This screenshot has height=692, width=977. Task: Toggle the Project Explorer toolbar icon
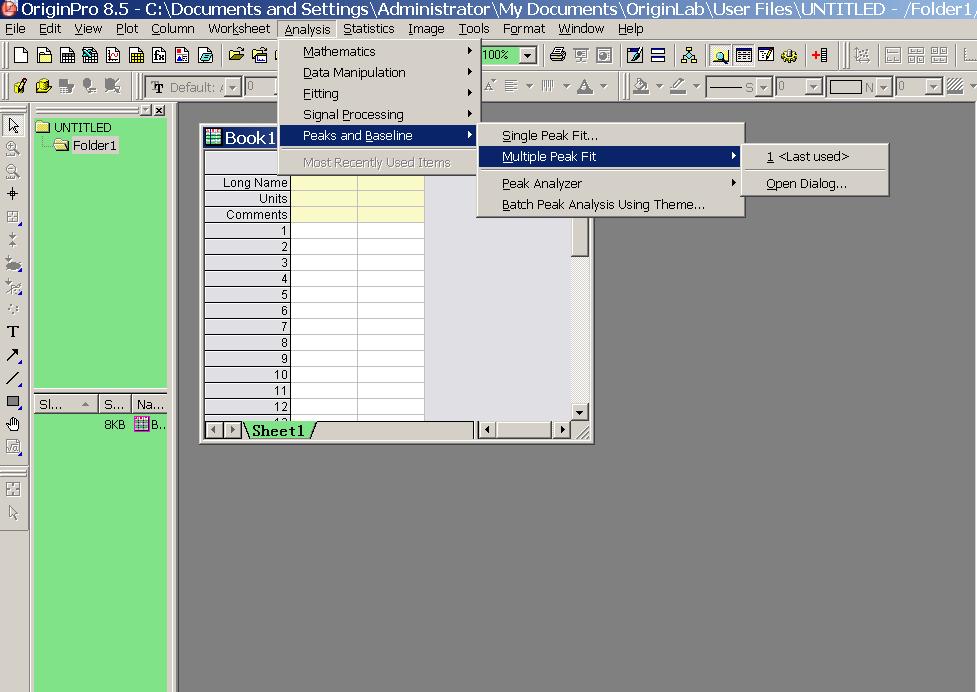pos(720,55)
